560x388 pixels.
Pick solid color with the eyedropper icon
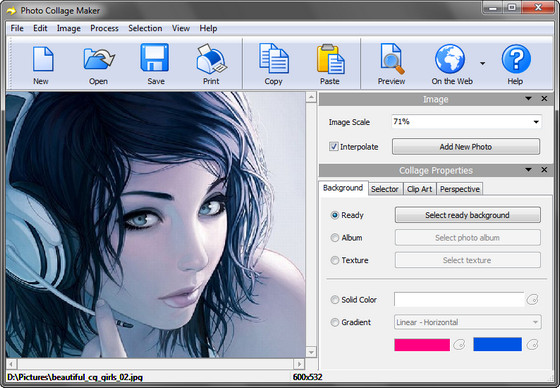[x=532, y=299]
